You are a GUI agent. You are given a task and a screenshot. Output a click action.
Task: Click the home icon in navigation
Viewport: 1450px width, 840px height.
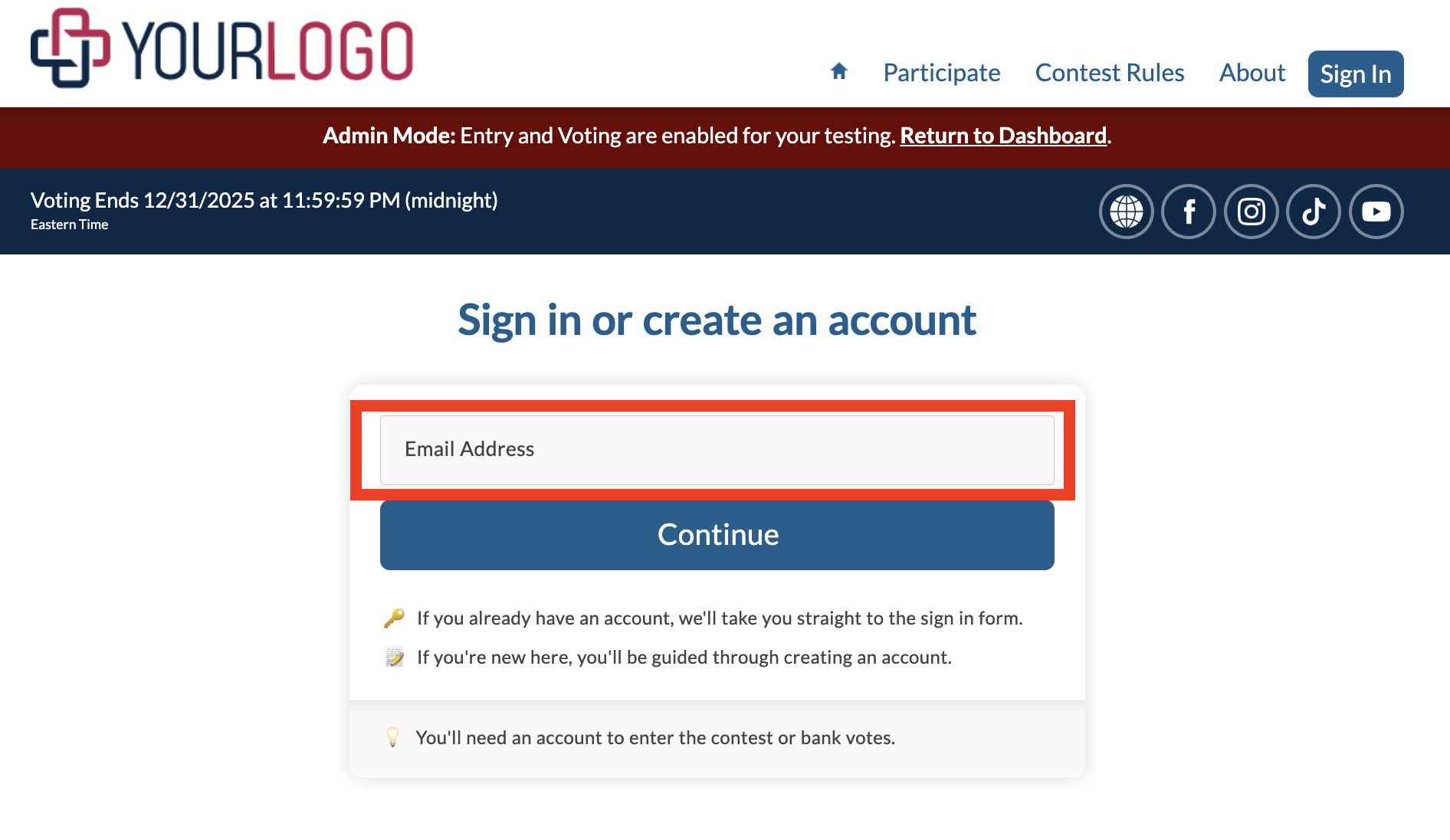(839, 71)
